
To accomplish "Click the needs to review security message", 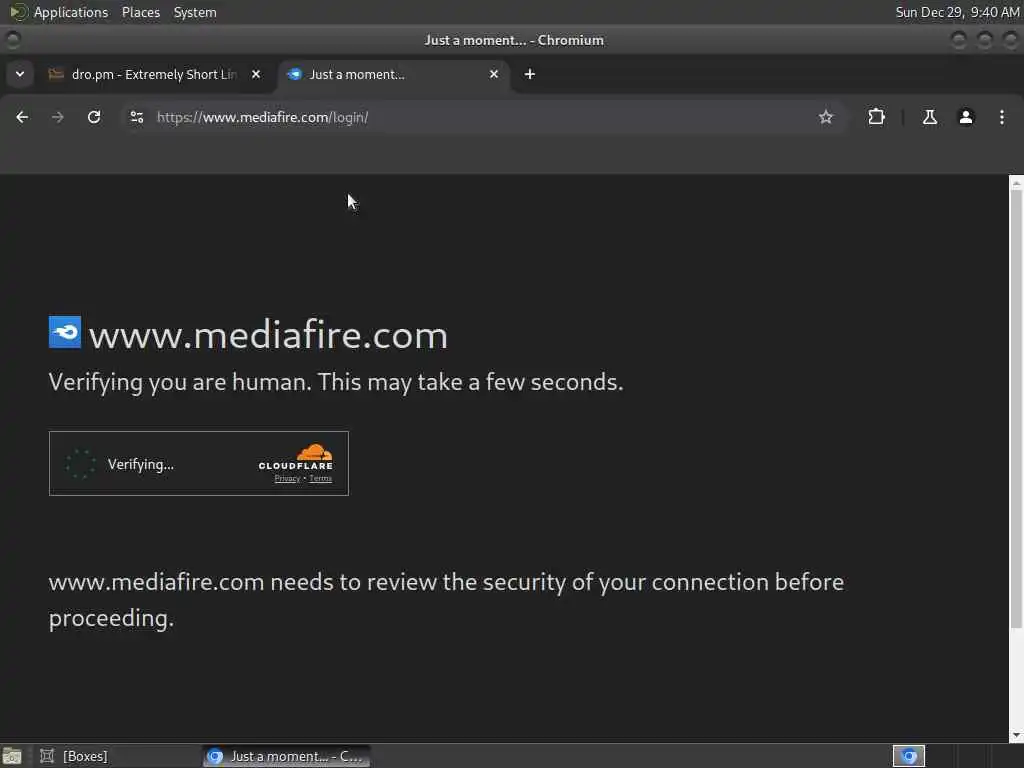I will pos(446,600).
